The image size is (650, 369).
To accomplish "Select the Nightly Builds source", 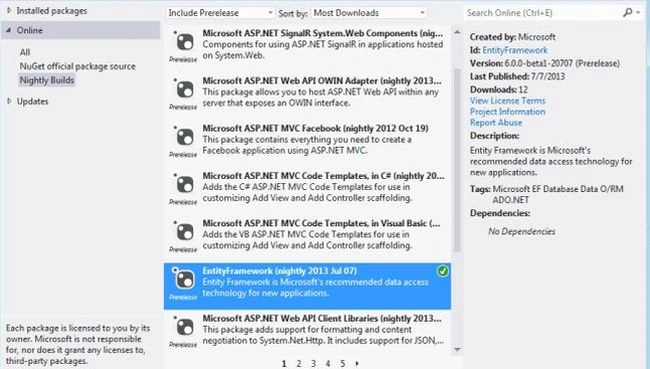I will [x=47, y=80].
